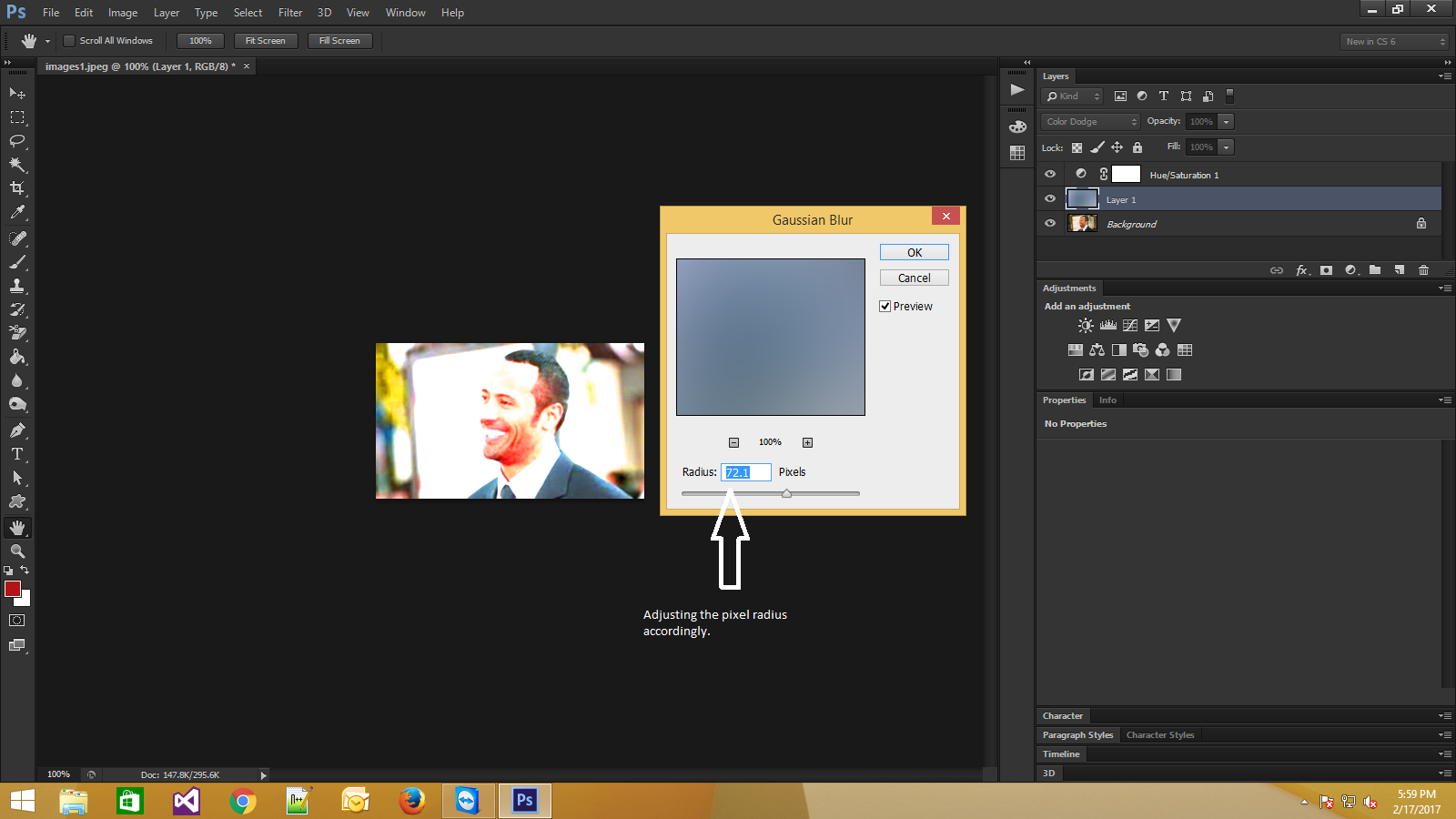Viewport: 1456px width, 819px height.
Task: Select the Paint Bucket tool
Action: [x=17, y=356]
